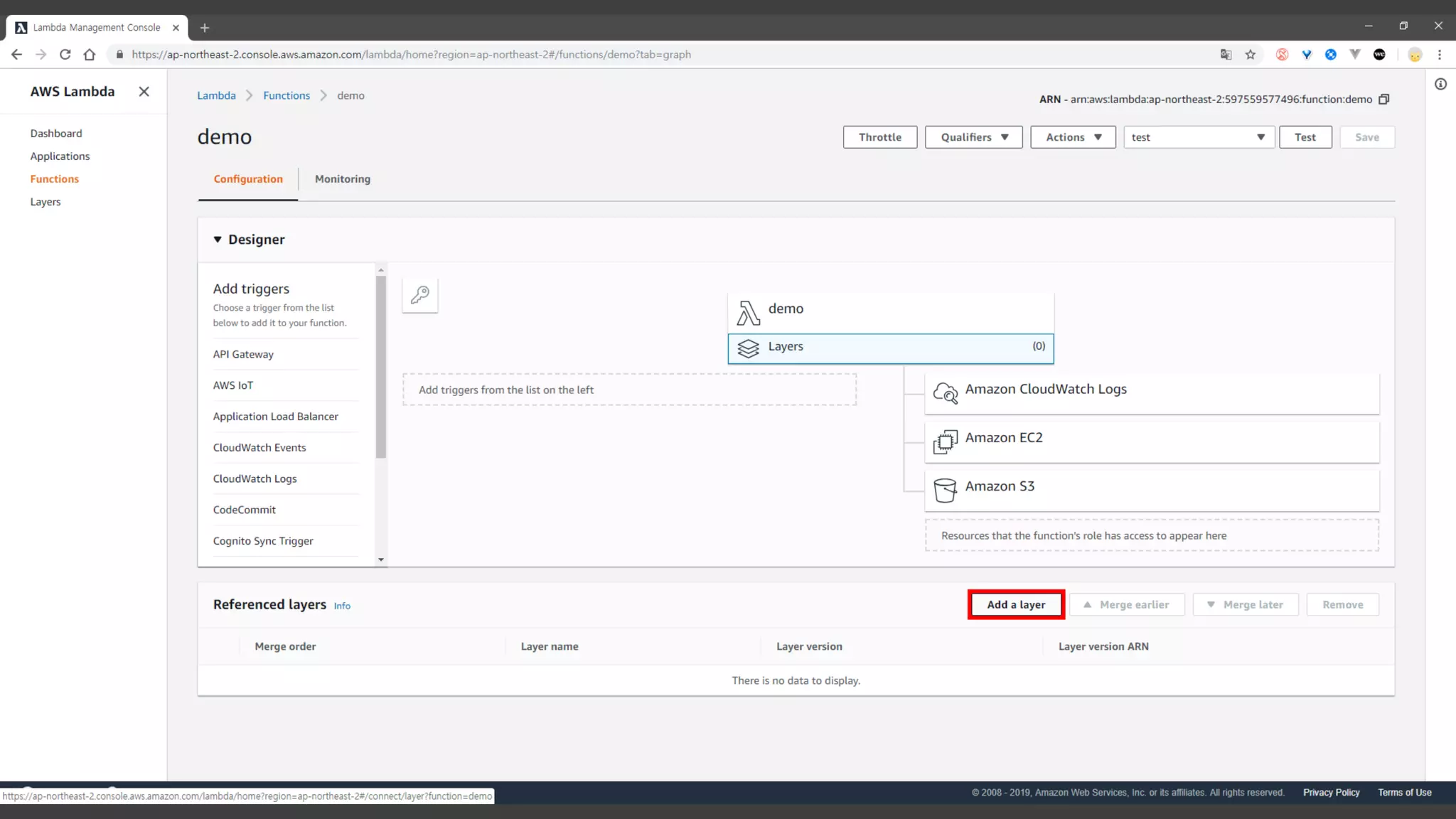
Task: Bookmark this page with the star icon
Action: (1251, 55)
